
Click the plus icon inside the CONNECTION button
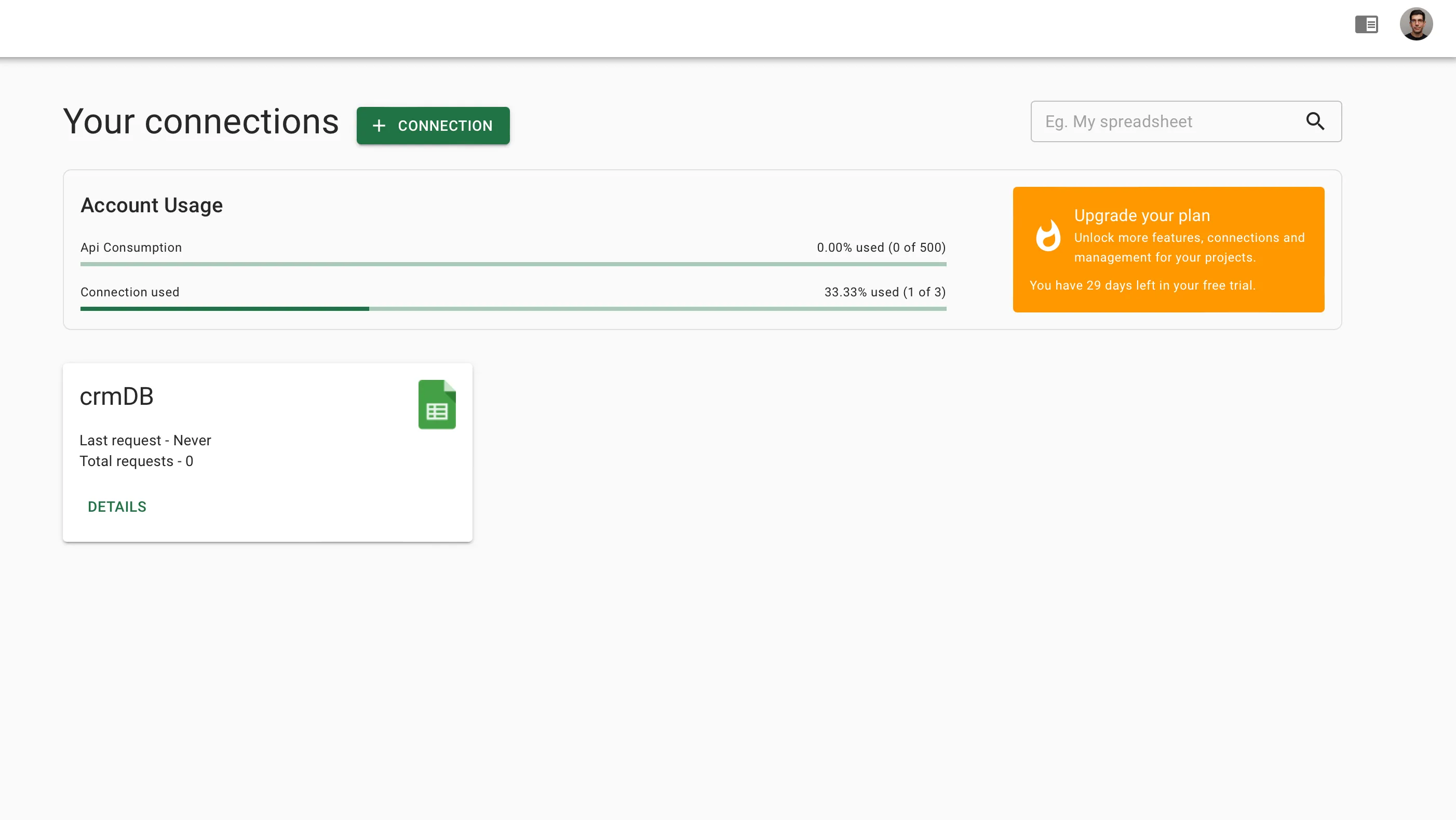click(379, 126)
